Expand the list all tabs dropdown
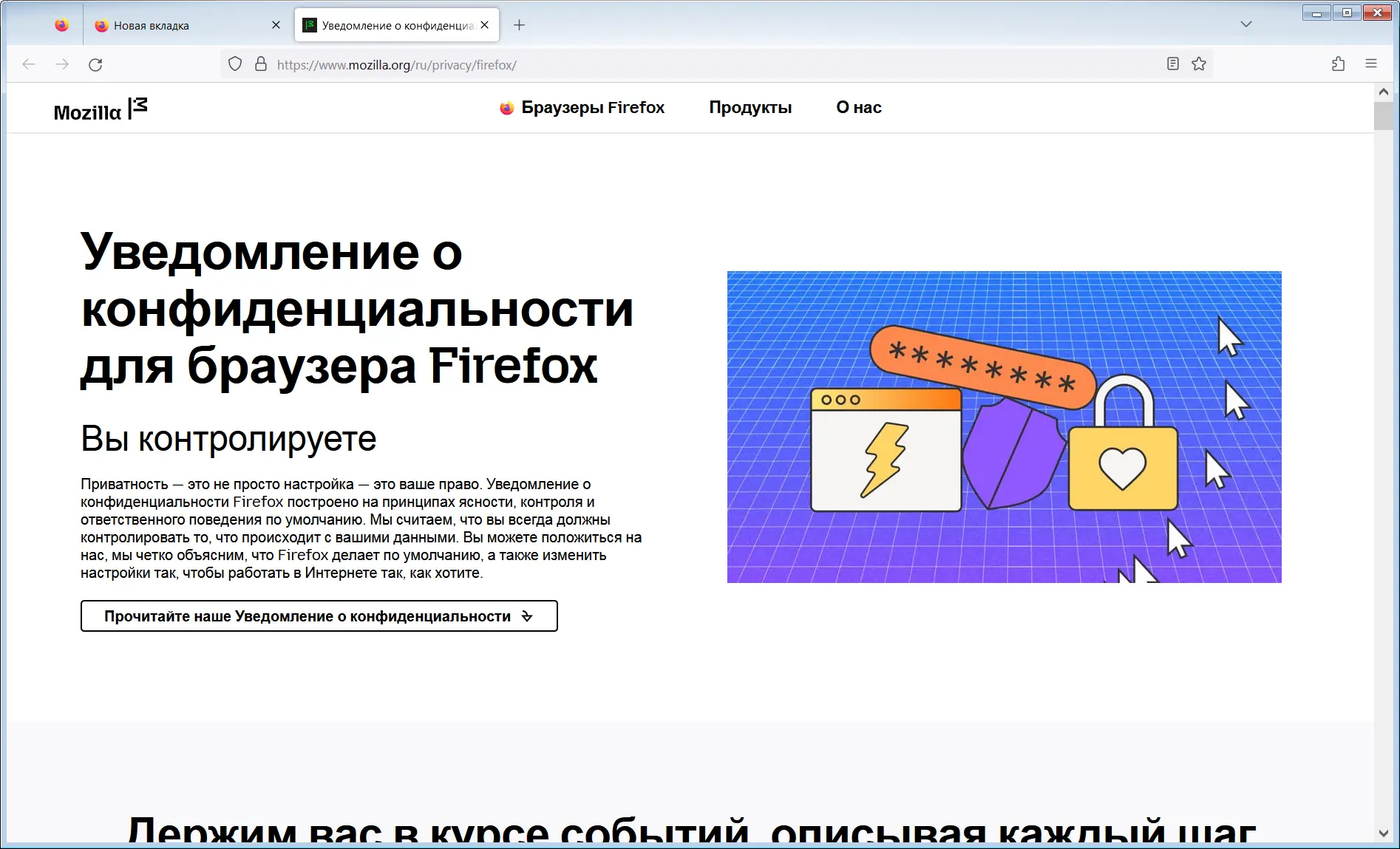 (x=1246, y=24)
